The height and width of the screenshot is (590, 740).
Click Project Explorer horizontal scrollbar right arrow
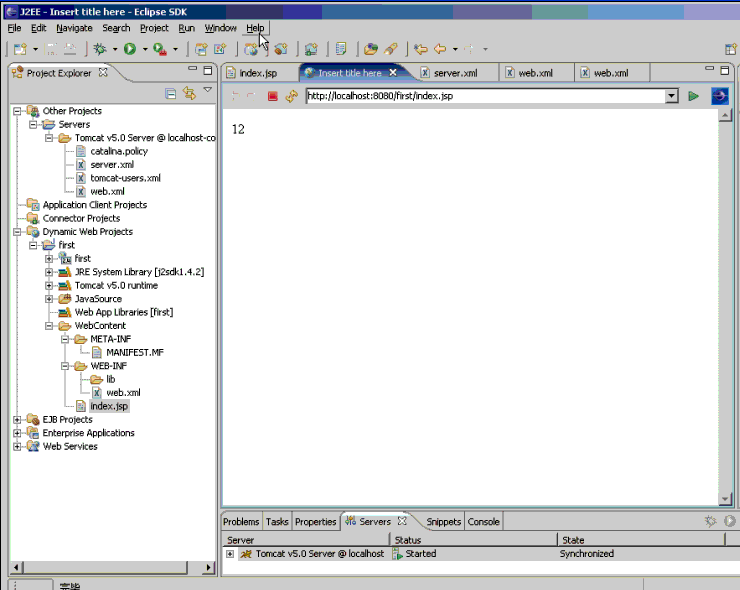[x=208, y=567]
